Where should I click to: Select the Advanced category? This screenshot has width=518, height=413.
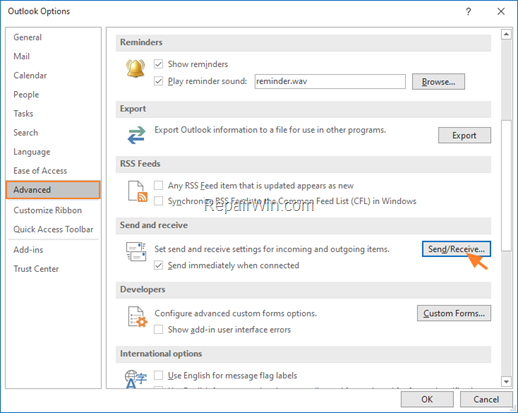[x=53, y=190]
